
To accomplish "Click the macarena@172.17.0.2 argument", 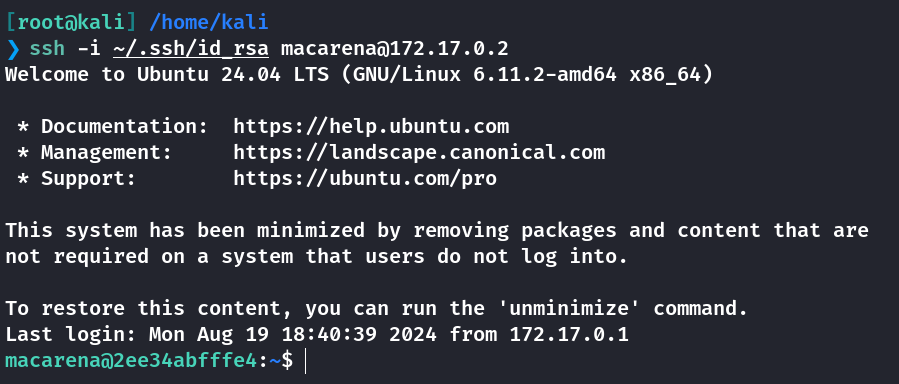I will pyautogui.click(x=394, y=49).
